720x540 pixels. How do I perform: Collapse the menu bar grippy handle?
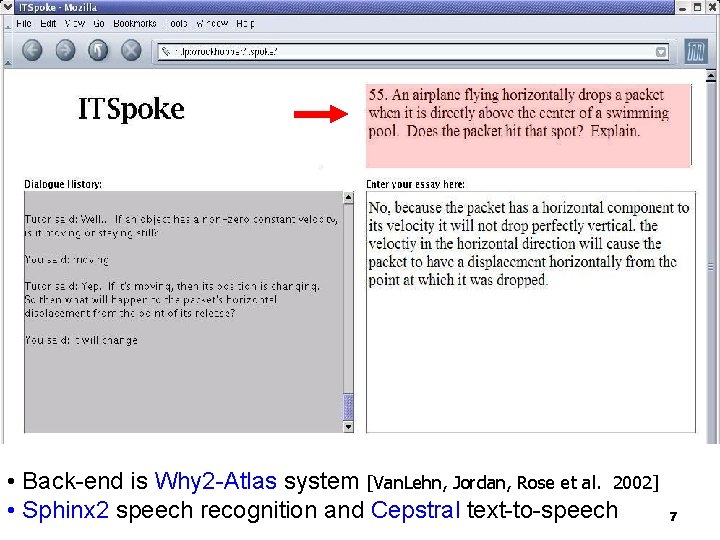click(x=7, y=24)
